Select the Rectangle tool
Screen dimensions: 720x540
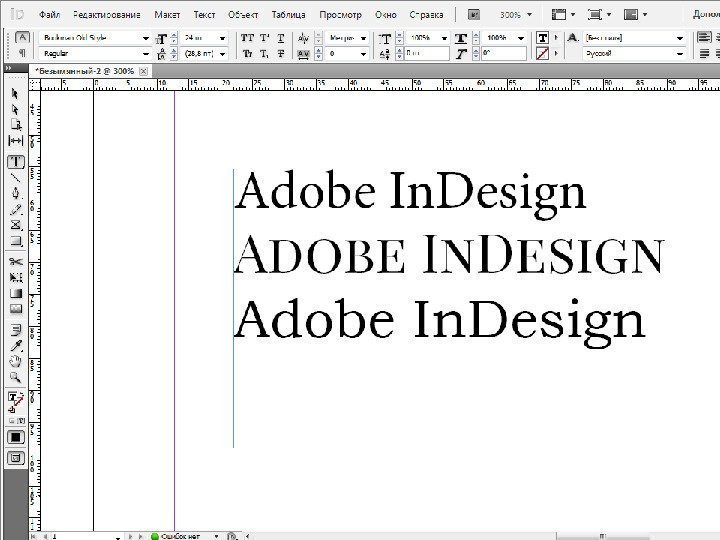coord(15,241)
